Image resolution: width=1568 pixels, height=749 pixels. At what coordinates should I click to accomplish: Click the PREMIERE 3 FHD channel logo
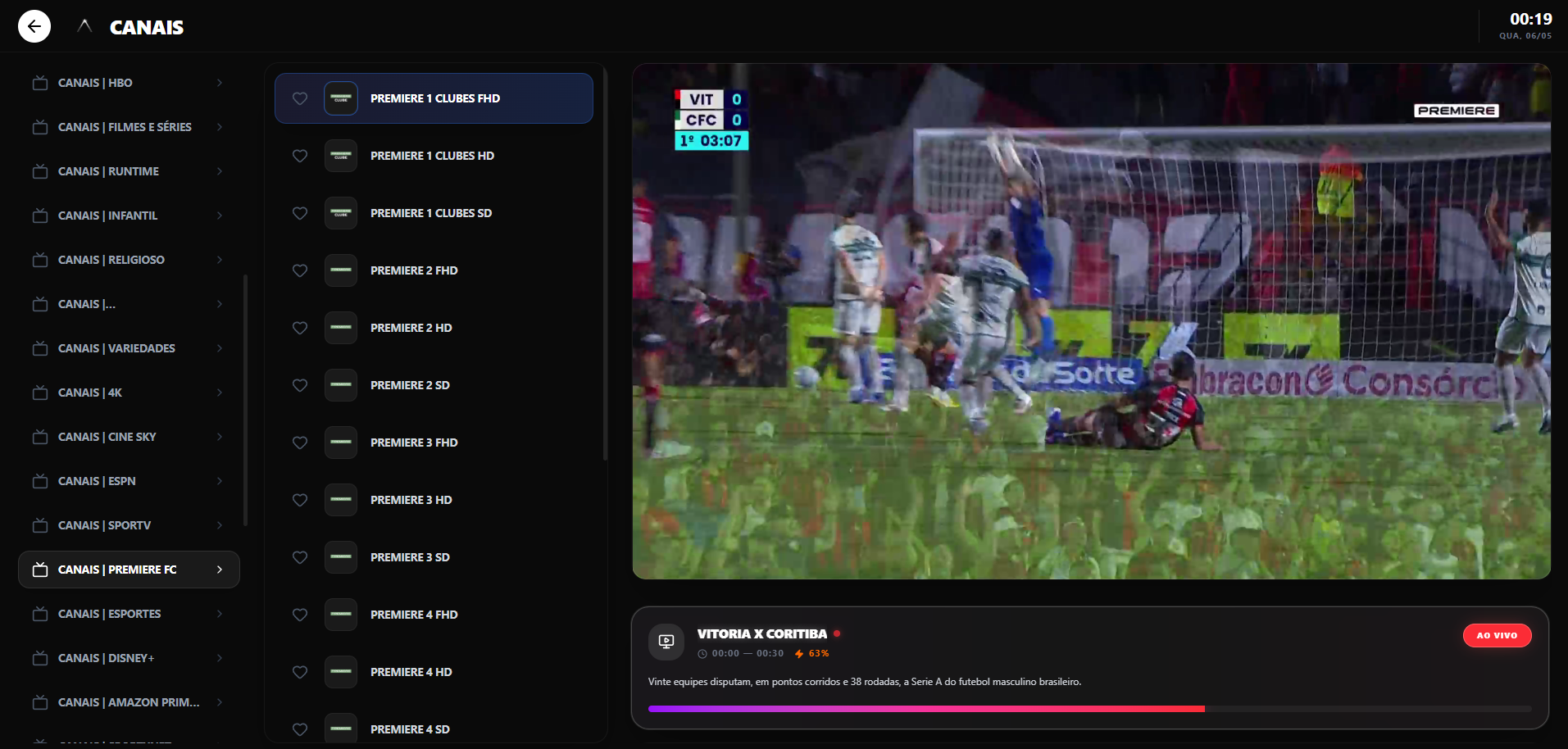coord(341,443)
